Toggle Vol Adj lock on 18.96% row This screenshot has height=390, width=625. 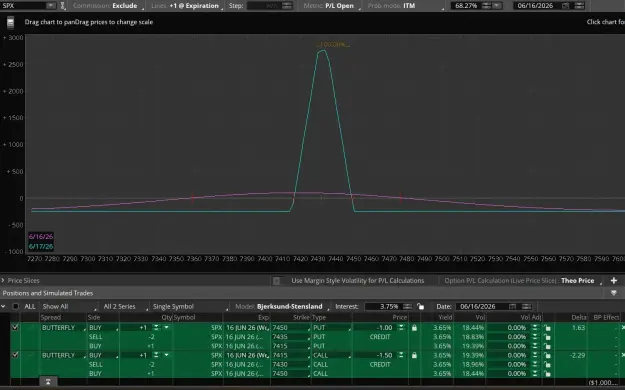548,364
